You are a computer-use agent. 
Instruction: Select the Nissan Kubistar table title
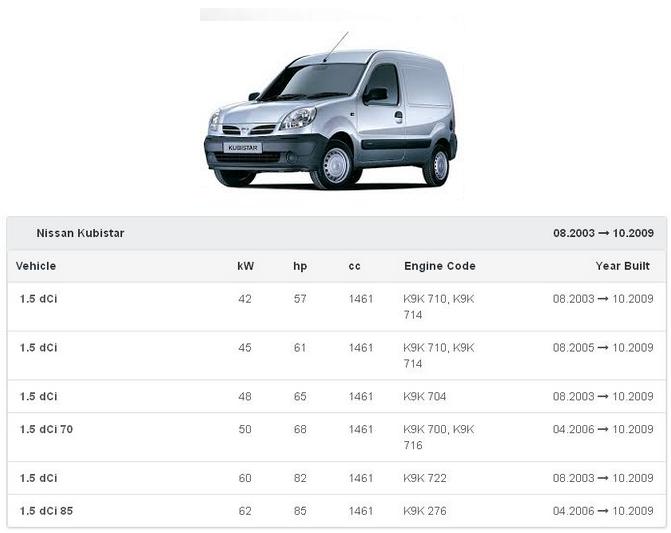[80, 233]
